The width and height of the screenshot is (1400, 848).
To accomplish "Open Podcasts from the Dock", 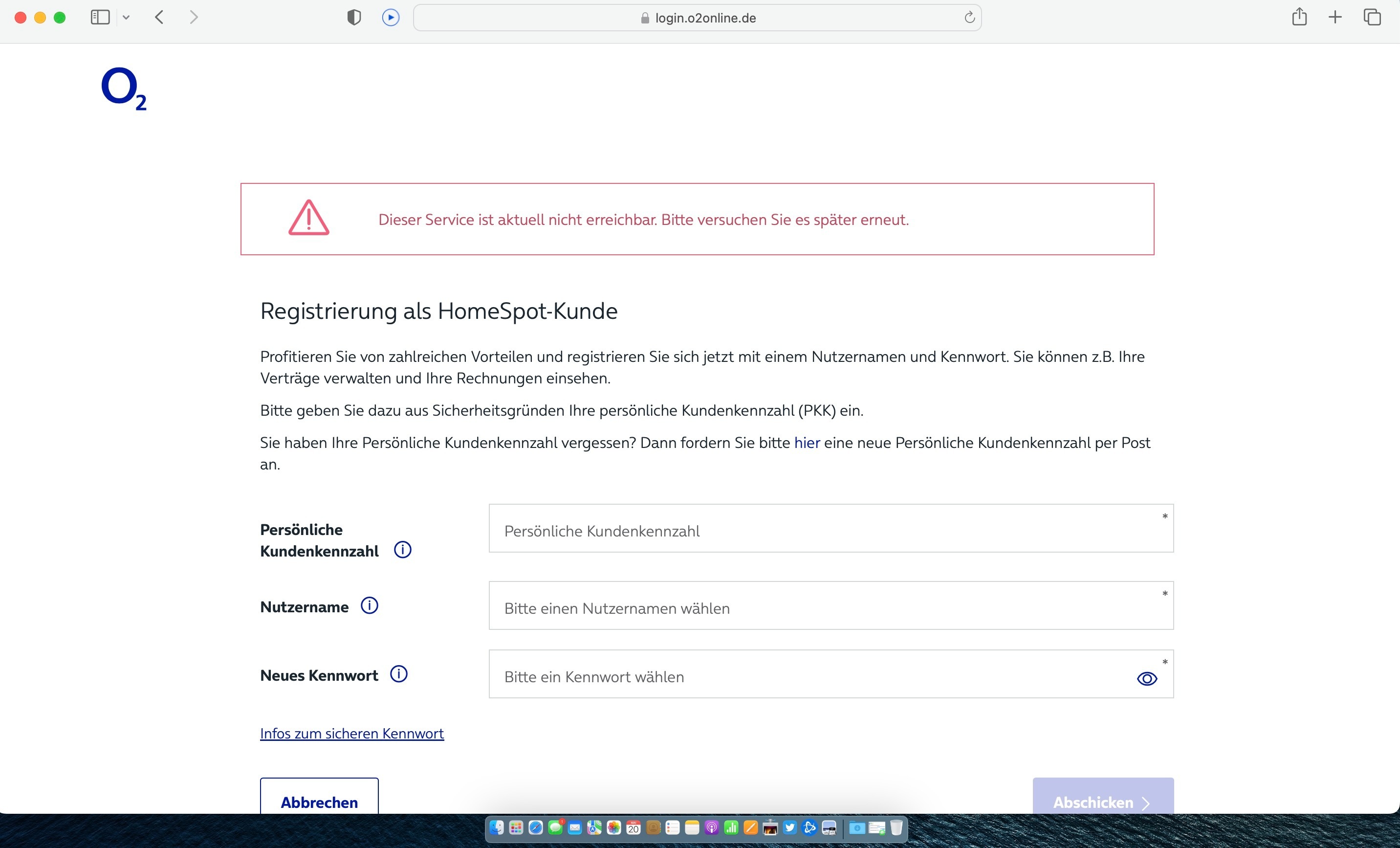I will click(x=712, y=827).
